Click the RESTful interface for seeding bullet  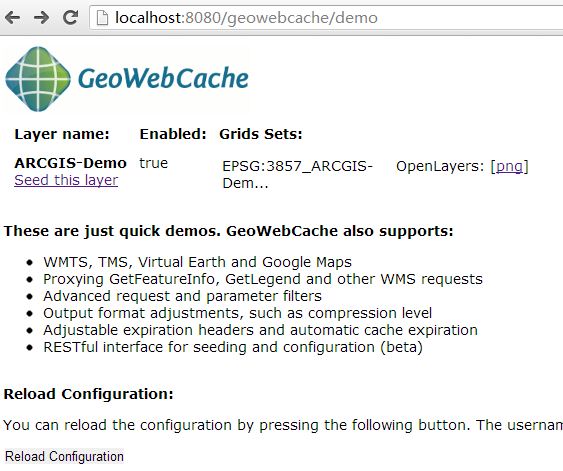point(233,347)
